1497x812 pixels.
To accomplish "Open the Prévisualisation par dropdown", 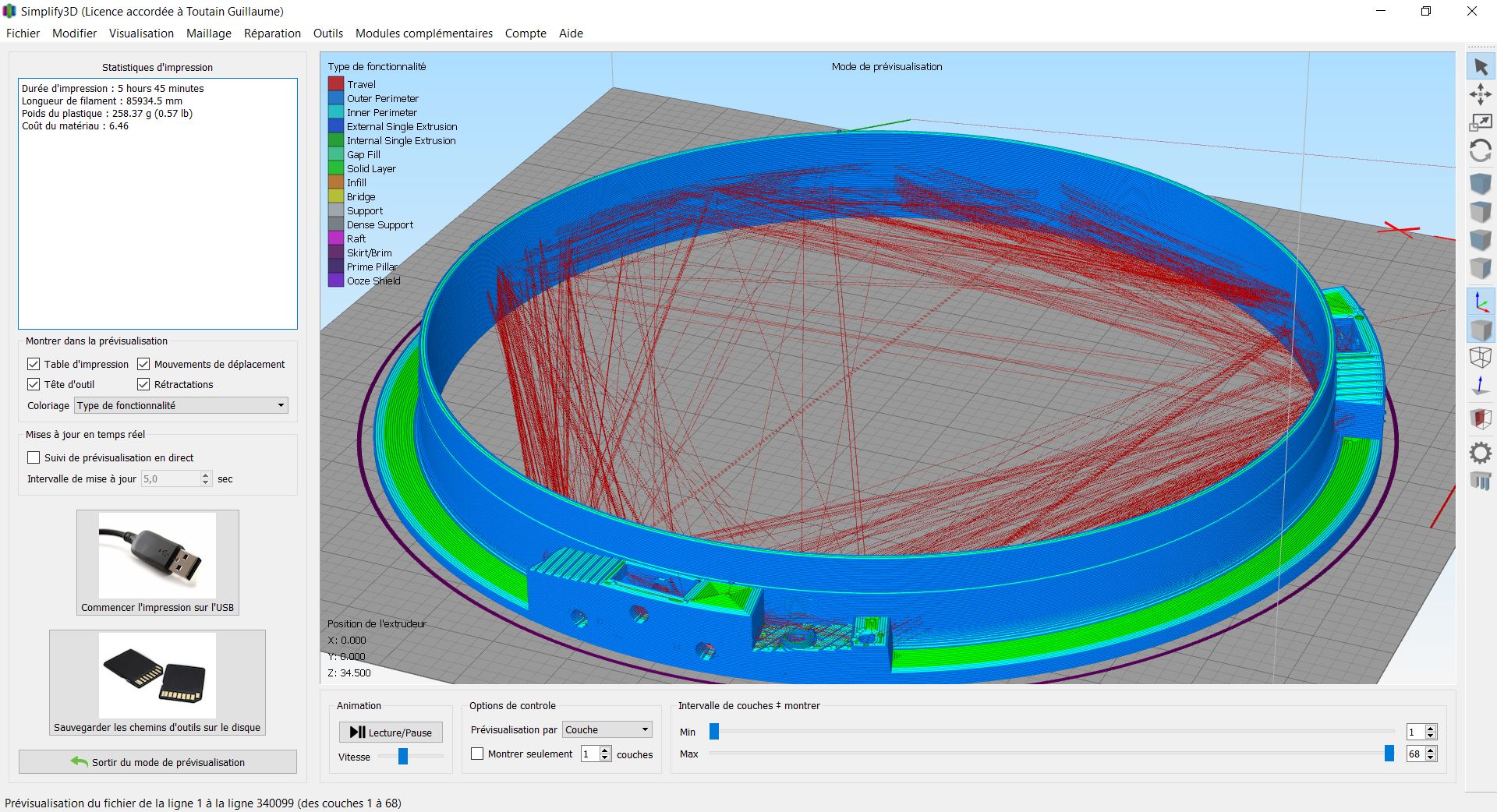I will [x=607, y=729].
